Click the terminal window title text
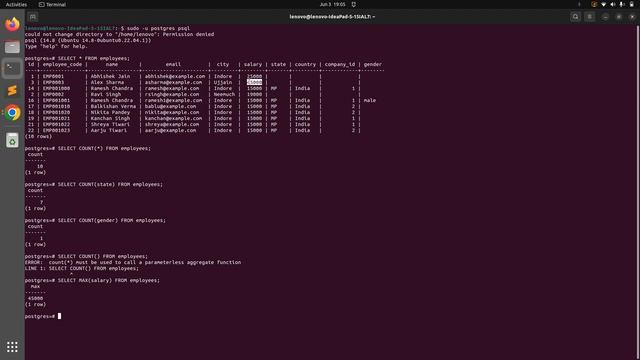Viewport: 640px width, 360px height. pyautogui.click(x=332, y=17)
